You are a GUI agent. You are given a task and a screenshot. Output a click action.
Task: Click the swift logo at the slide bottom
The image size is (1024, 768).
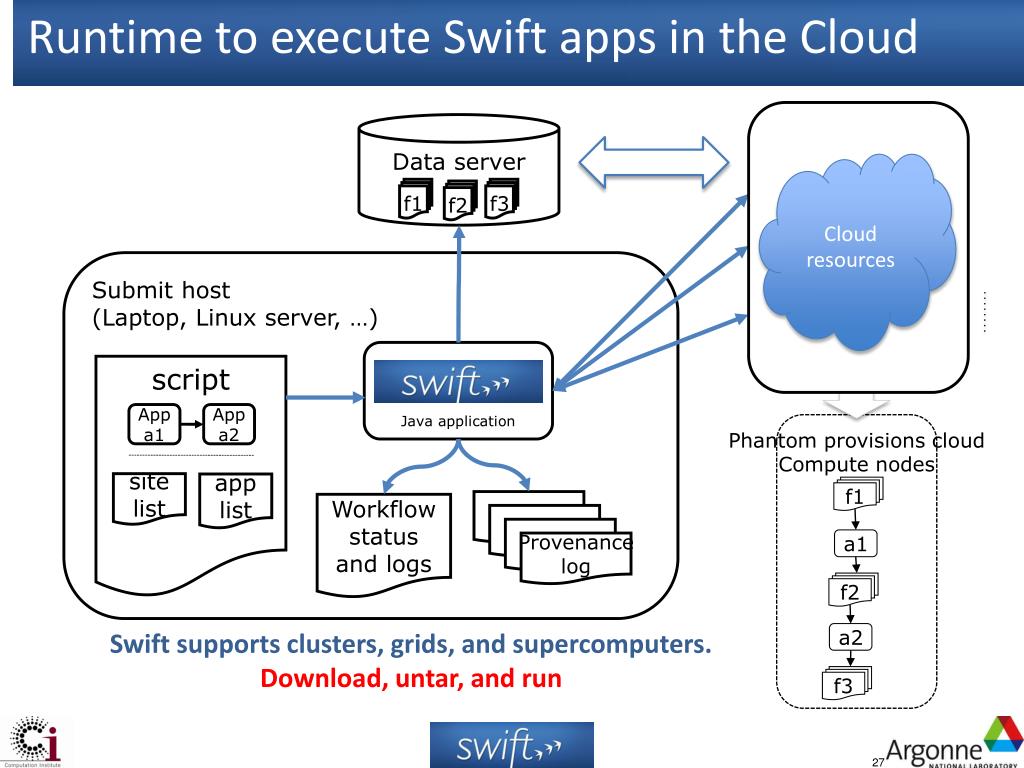click(x=511, y=745)
